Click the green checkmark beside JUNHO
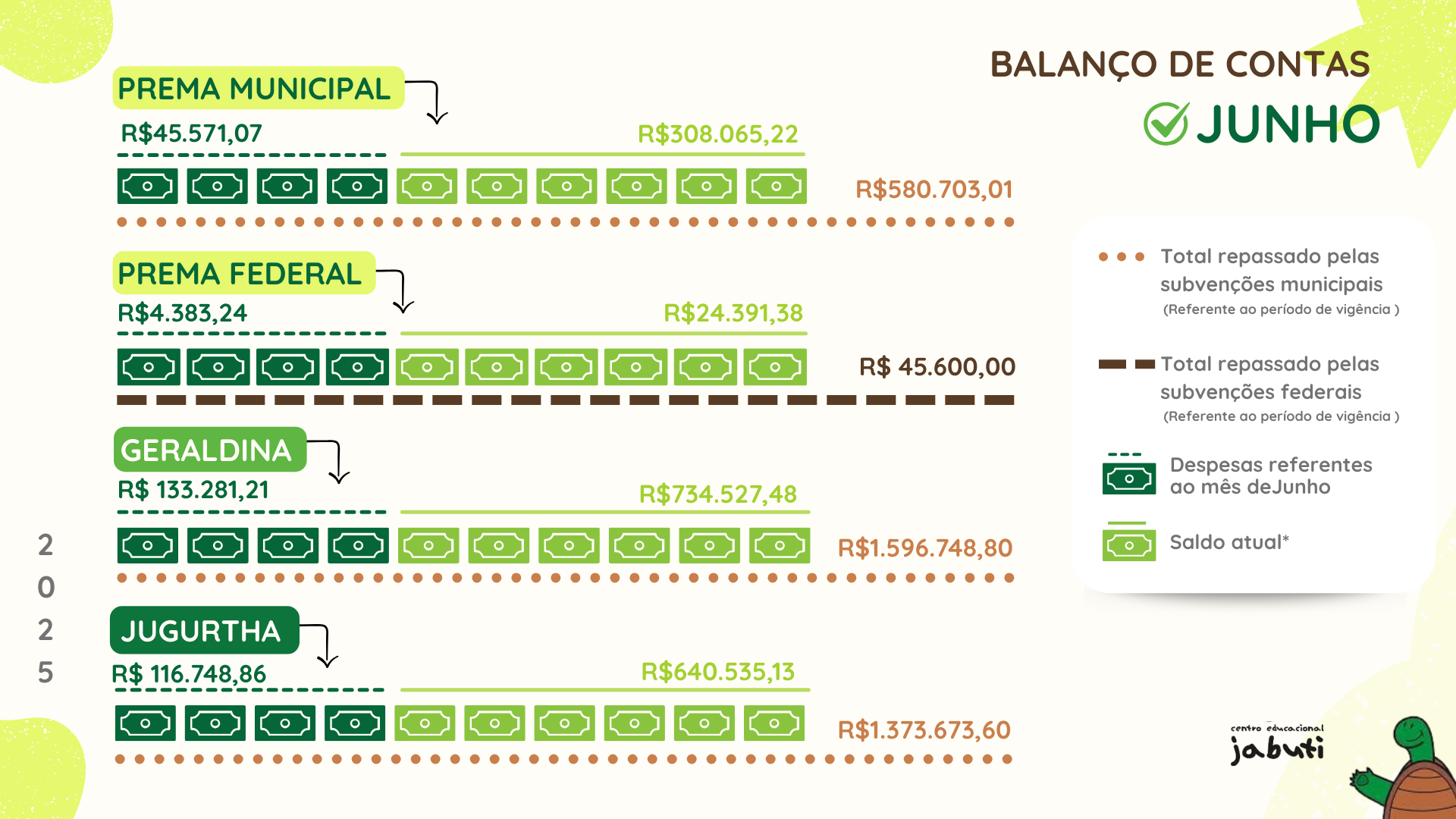This screenshot has width=1456, height=819. click(x=1166, y=124)
